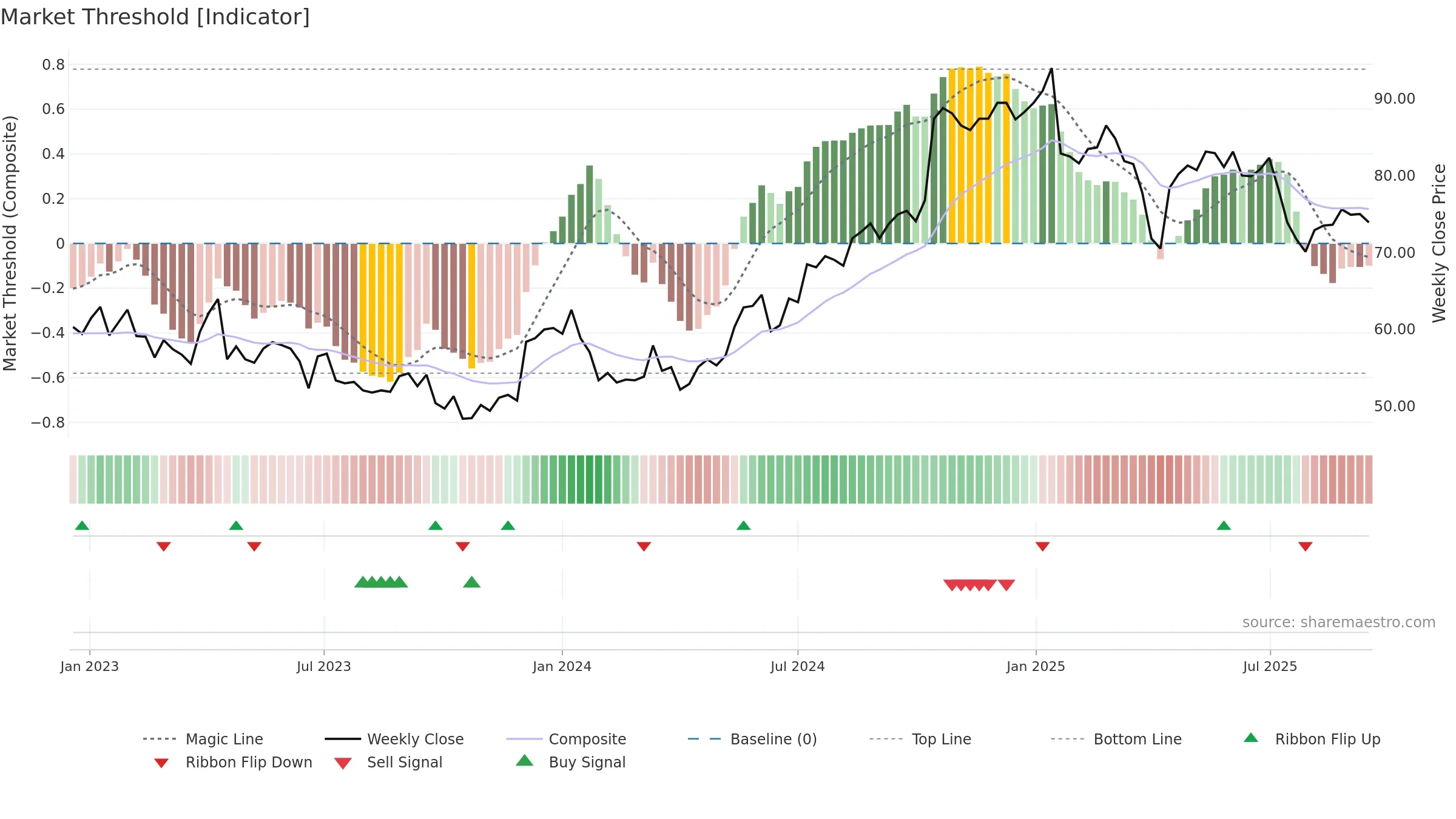Click the 80.00 tick on the right axis
This screenshot has height=819, width=1456.
pyautogui.click(x=1395, y=176)
